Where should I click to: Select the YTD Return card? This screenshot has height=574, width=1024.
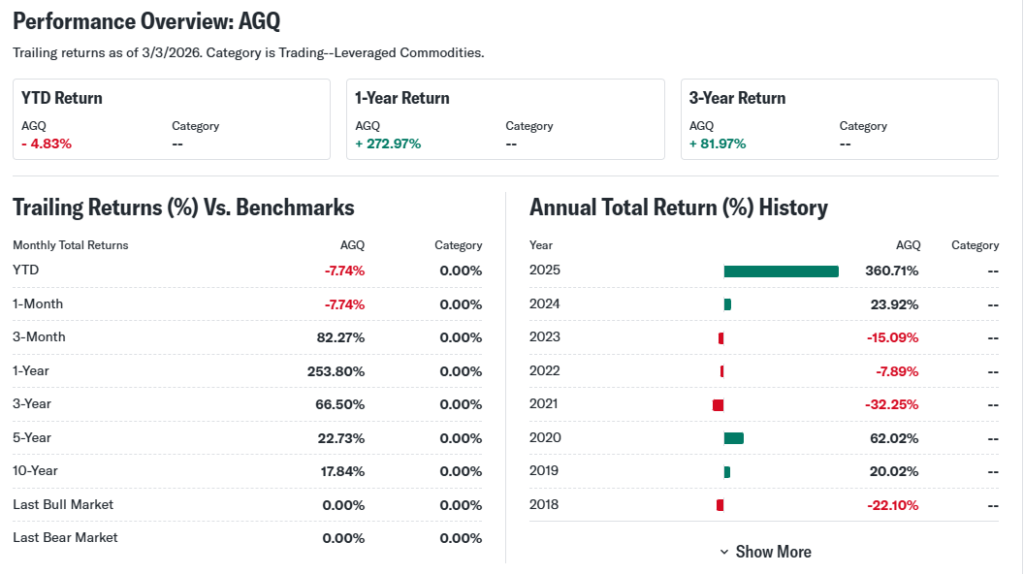(171, 119)
